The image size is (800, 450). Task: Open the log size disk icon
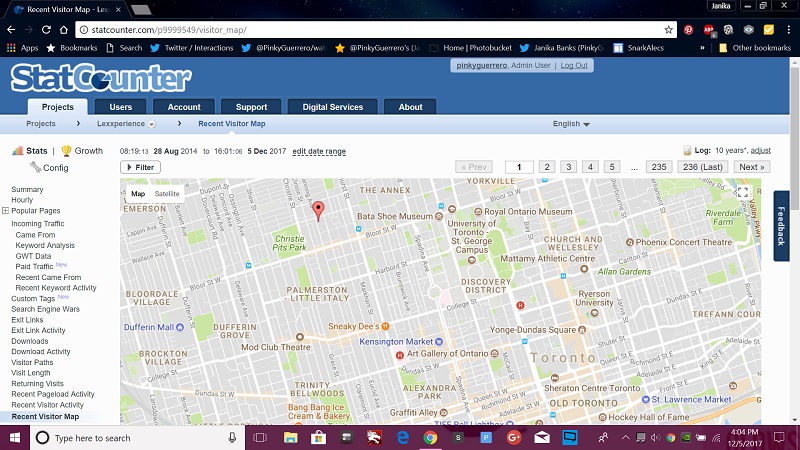pyautogui.click(x=687, y=151)
